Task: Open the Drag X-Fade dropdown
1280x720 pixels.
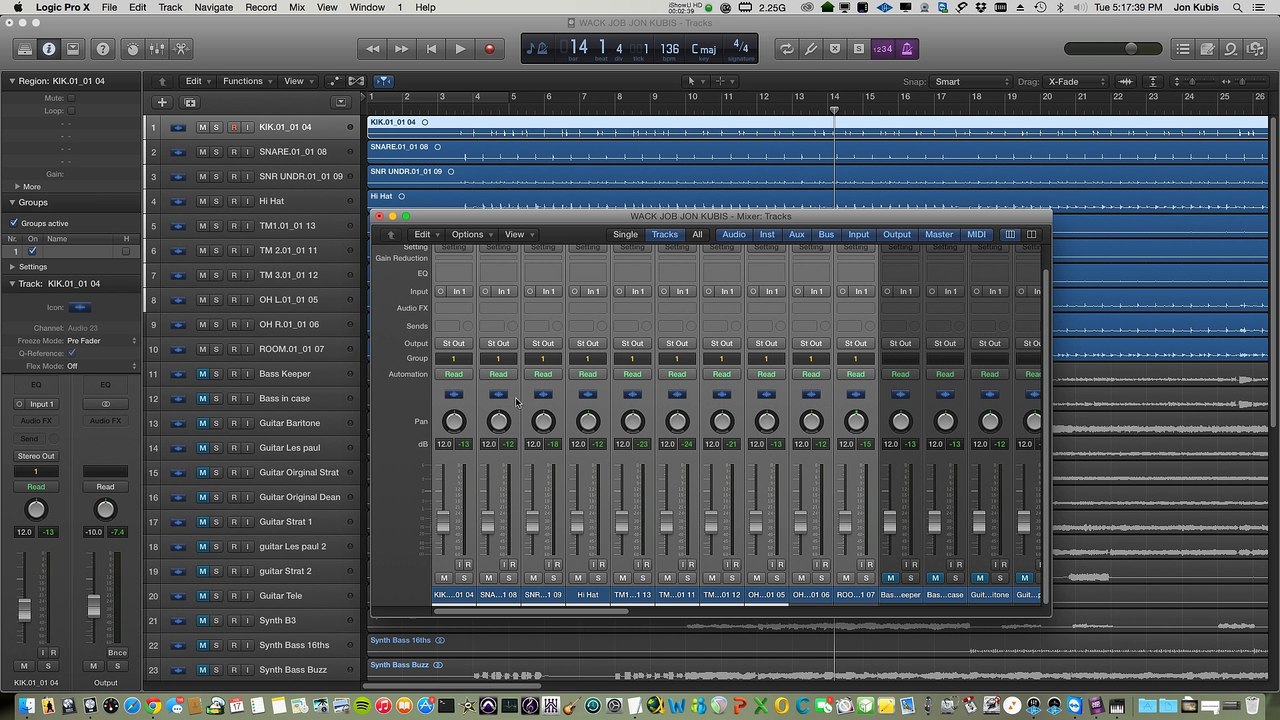Action: point(1076,81)
